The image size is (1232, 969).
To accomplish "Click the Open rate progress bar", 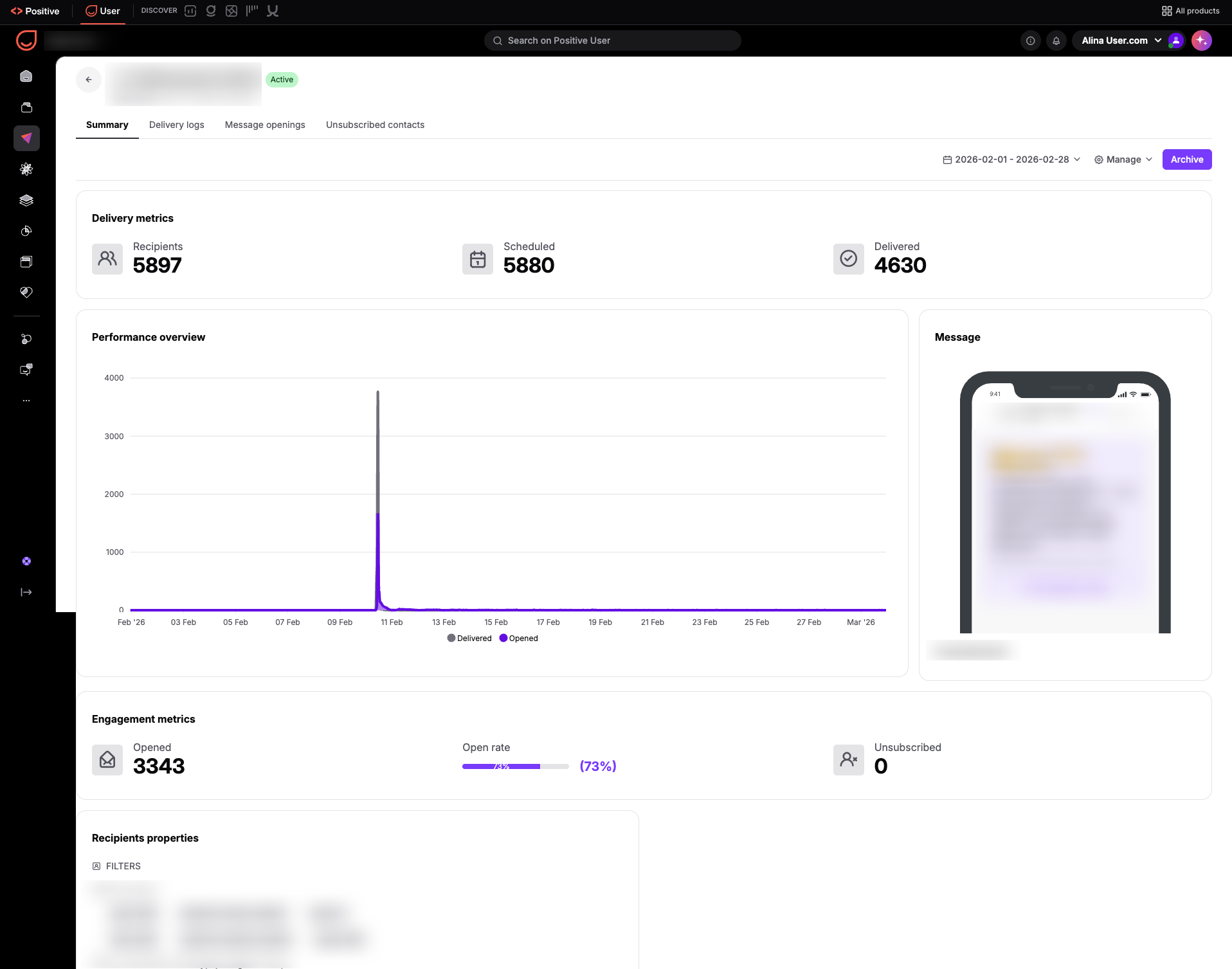I will pos(516,766).
